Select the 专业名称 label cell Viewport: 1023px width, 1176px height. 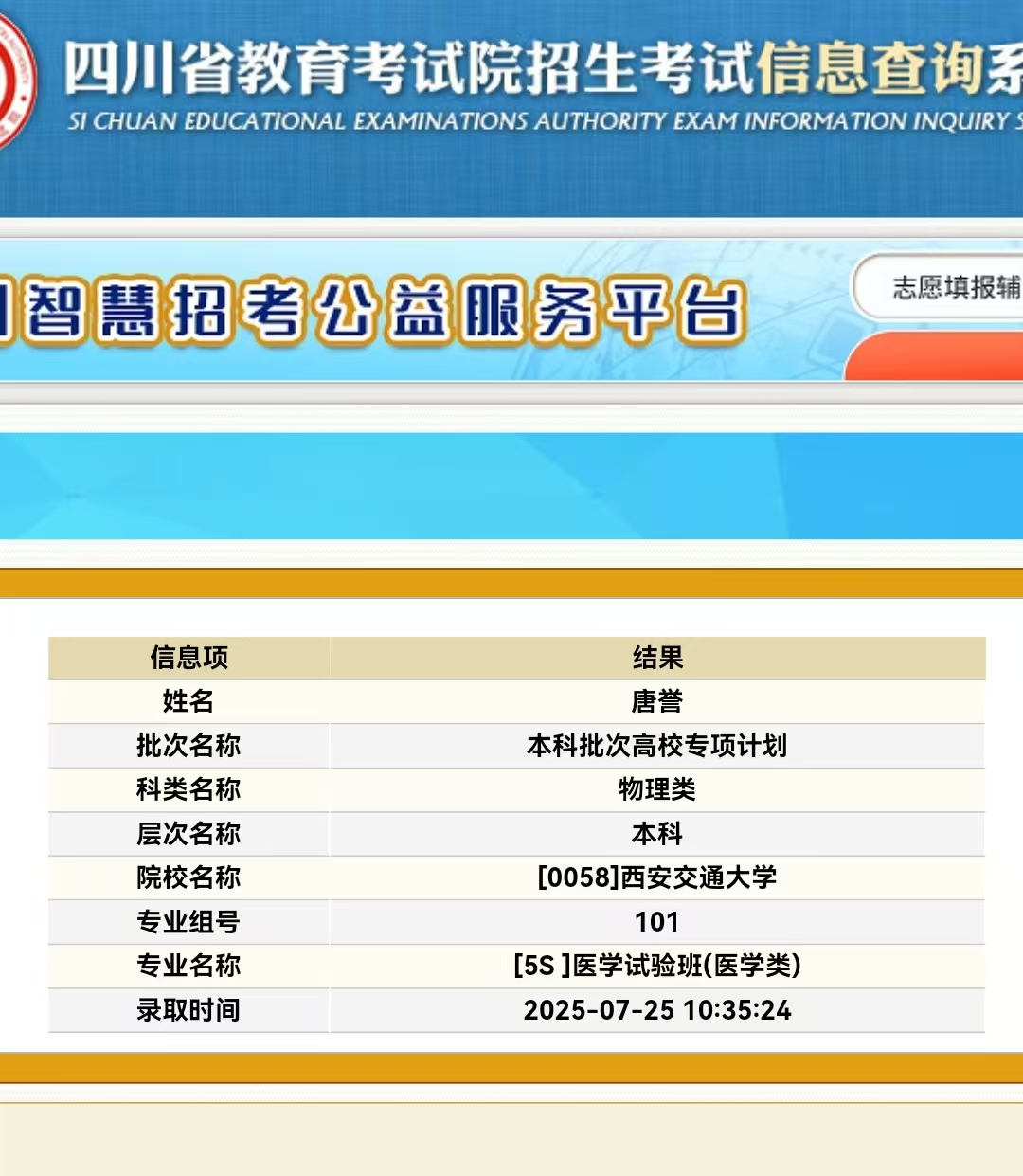pyautogui.click(x=188, y=966)
